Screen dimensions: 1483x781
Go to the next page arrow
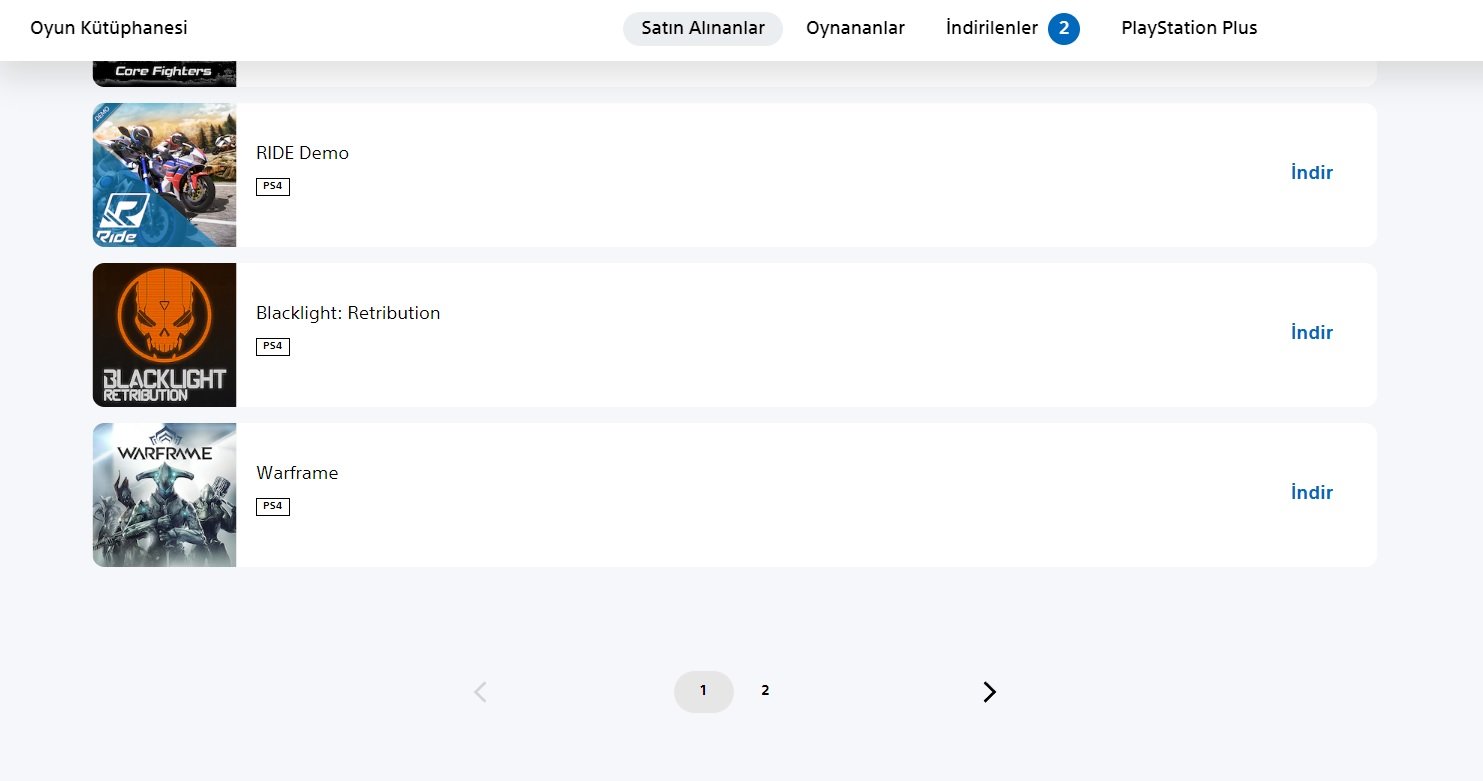(990, 692)
